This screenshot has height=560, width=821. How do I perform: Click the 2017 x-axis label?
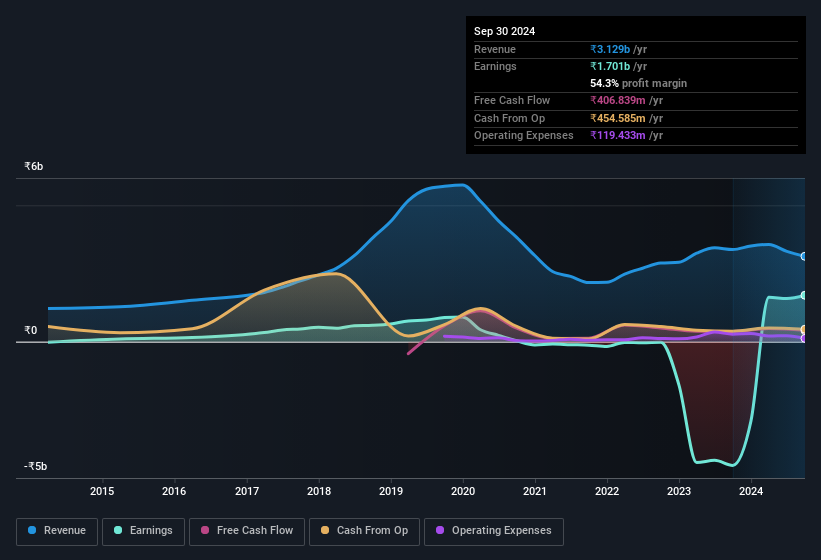(247, 491)
